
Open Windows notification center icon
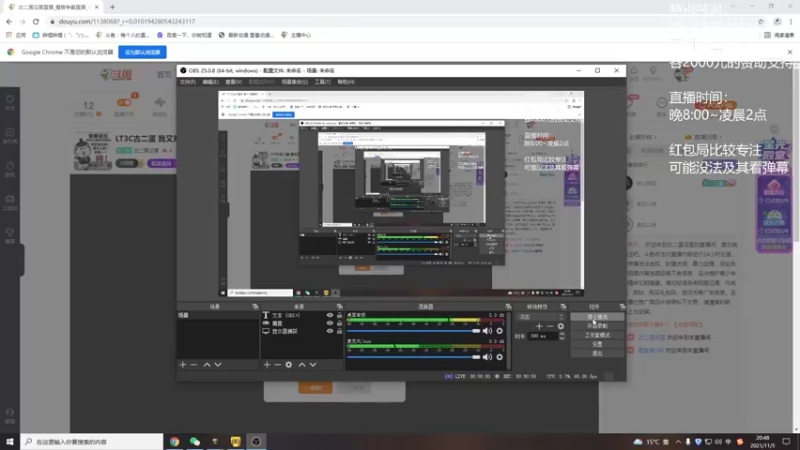pyautogui.click(x=787, y=442)
